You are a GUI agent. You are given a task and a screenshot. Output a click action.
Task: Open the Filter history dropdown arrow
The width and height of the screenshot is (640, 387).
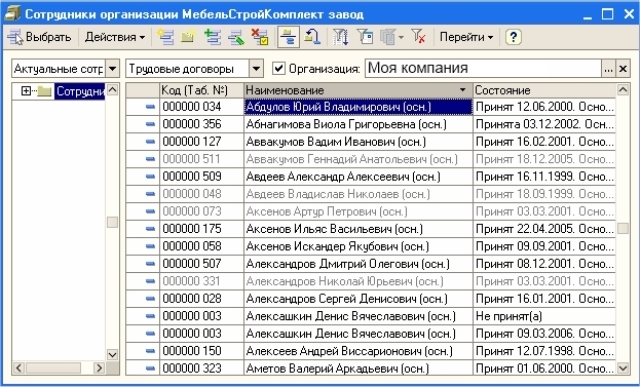[x=401, y=38]
